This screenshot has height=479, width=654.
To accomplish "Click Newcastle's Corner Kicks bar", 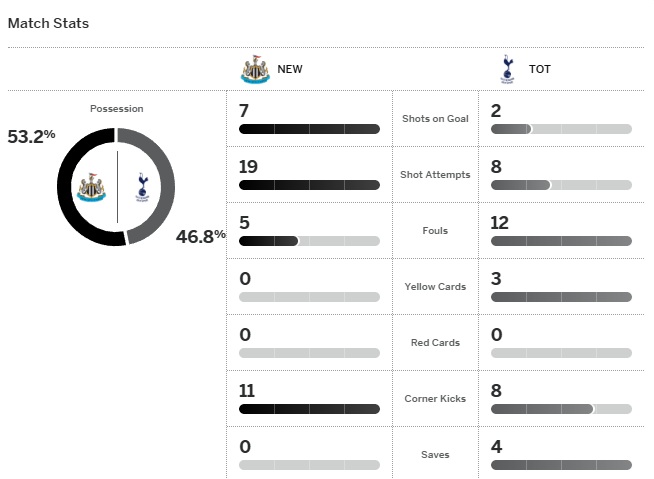I will tap(309, 409).
